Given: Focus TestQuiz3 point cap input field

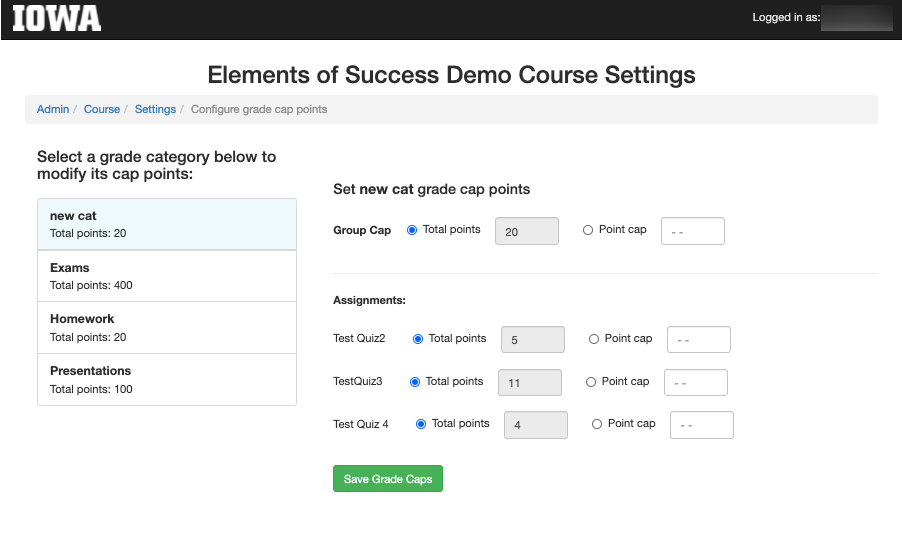Looking at the screenshot, I should [696, 383].
